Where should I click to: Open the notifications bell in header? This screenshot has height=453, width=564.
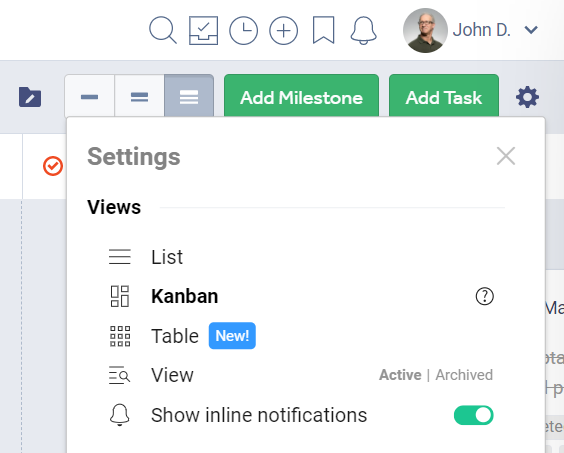[364, 30]
